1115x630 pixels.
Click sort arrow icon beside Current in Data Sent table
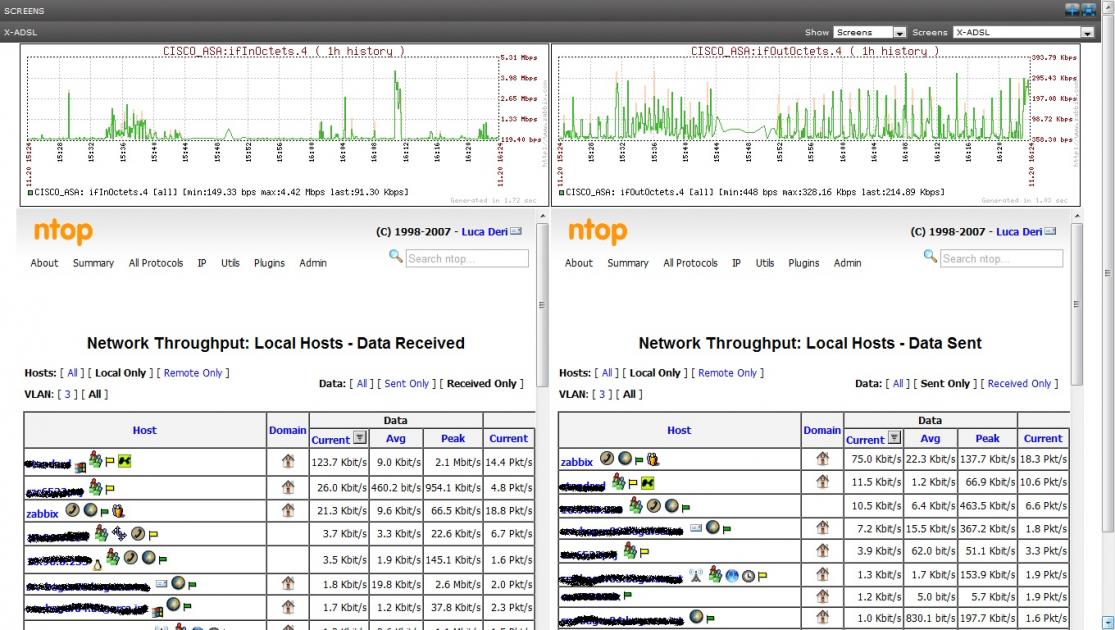(894, 438)
